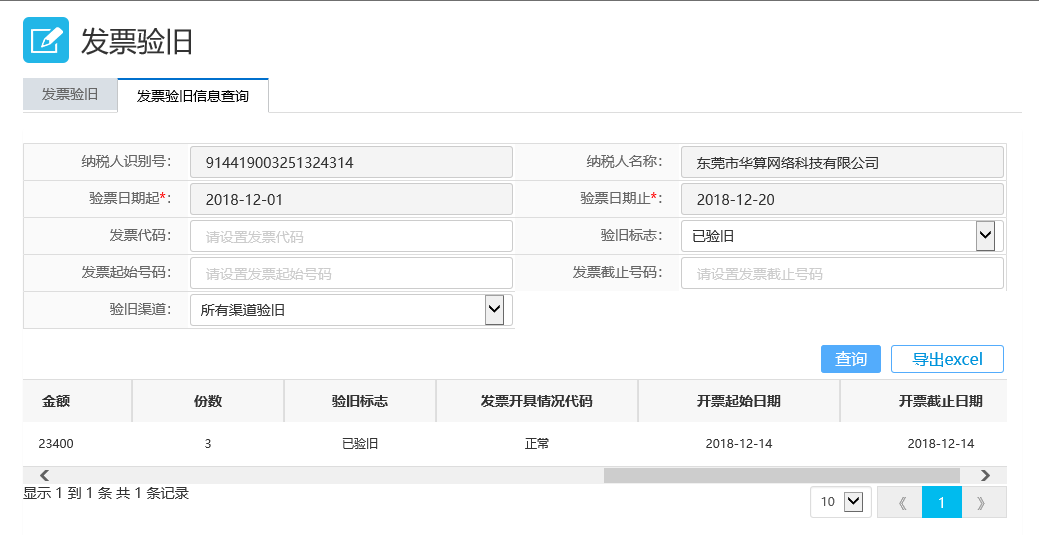Open the page size 10 dropdown
Screen dimensions: 1039x535
(x=853, y=502)
